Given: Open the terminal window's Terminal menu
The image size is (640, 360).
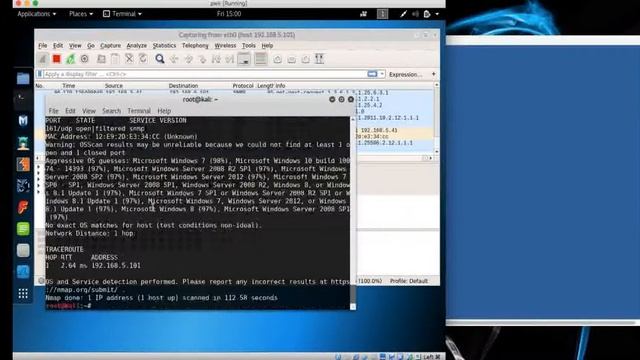Looking at the screenshot, I should 139,111.
